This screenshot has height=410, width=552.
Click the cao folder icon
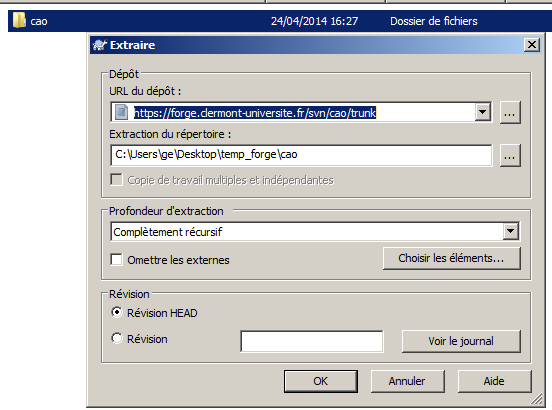coord(19,20)
